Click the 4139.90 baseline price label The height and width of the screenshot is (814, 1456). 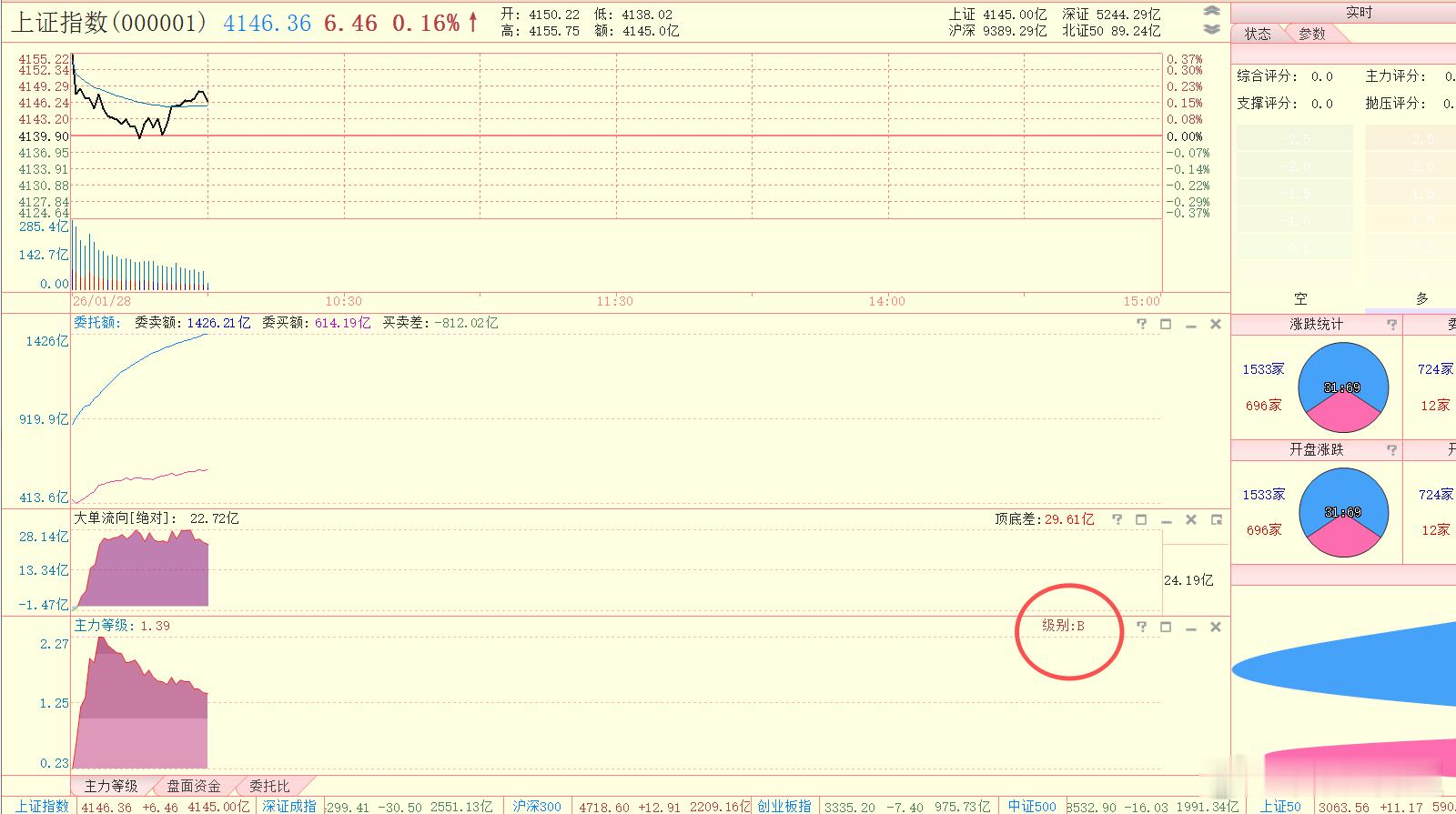[44, 136]
